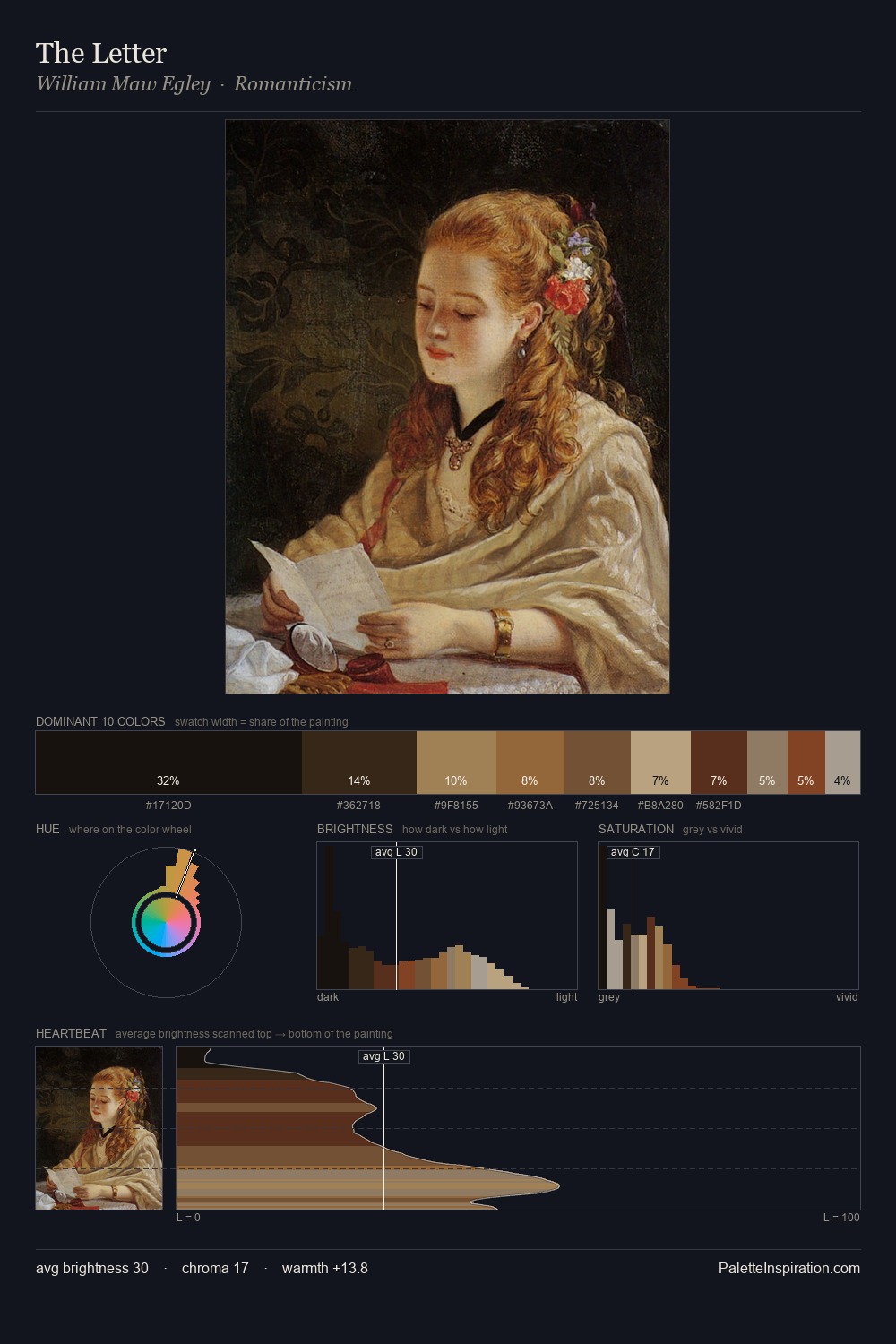Click the artist name William Maw Egley
The height and width of the screenshot is (1344, 896).
coord(123,84)
